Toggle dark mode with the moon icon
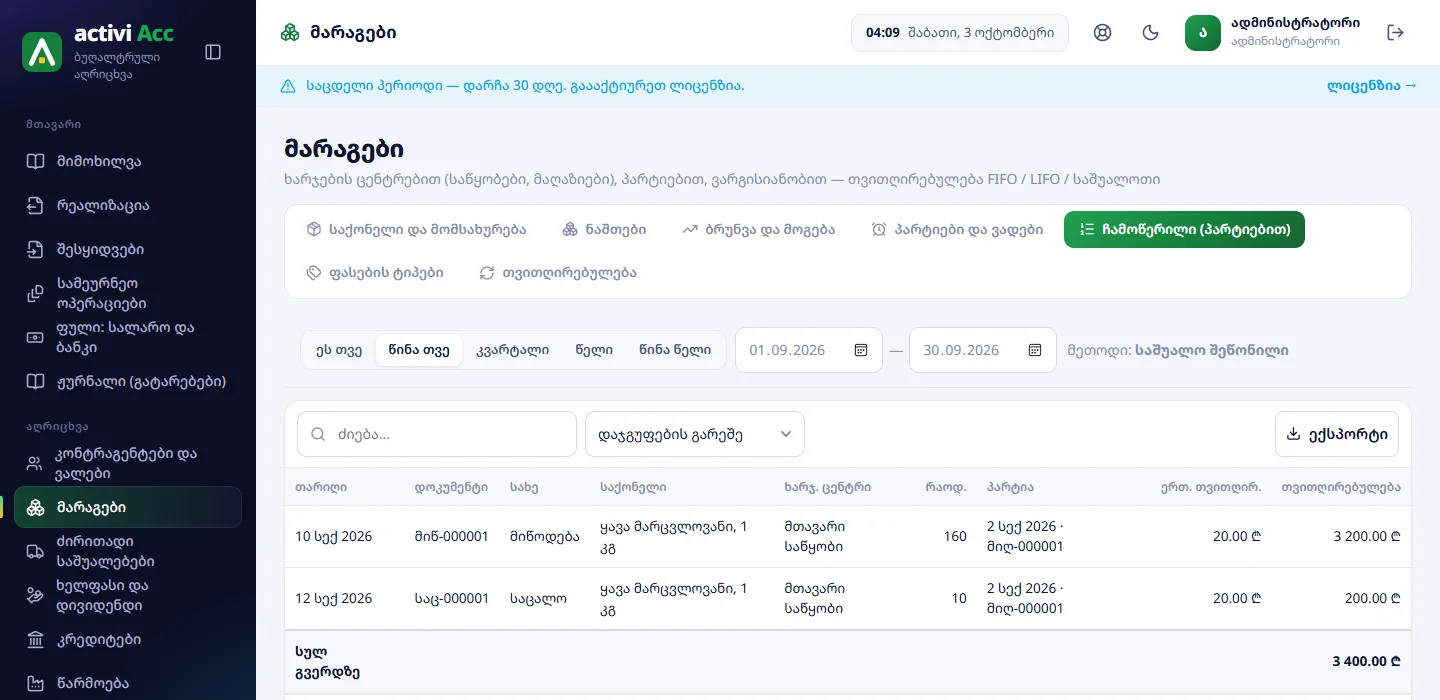Viewport: 1440px width, 700px height. click(1151, 33)
